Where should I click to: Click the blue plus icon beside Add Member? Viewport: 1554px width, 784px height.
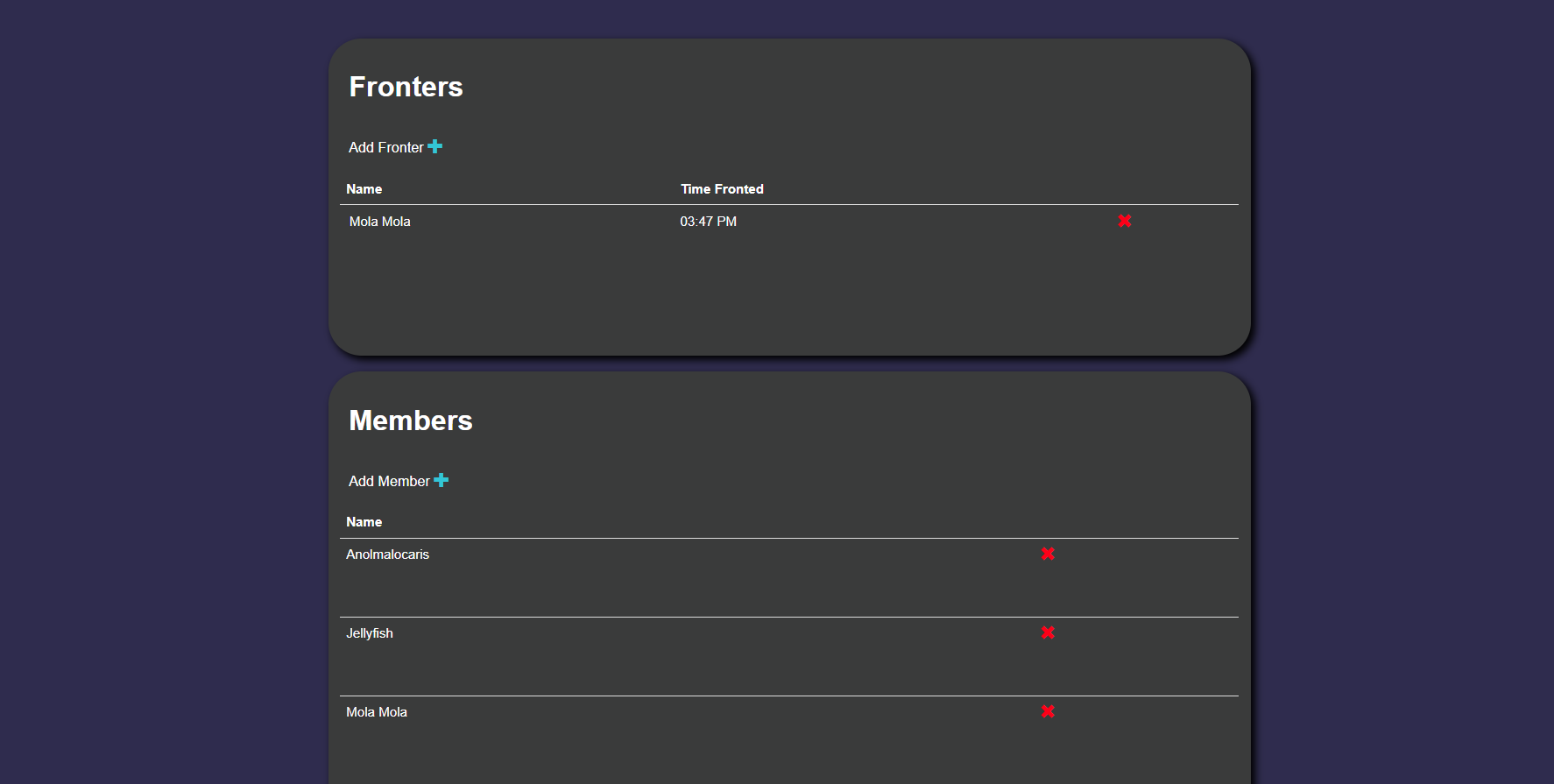point(441,480)
